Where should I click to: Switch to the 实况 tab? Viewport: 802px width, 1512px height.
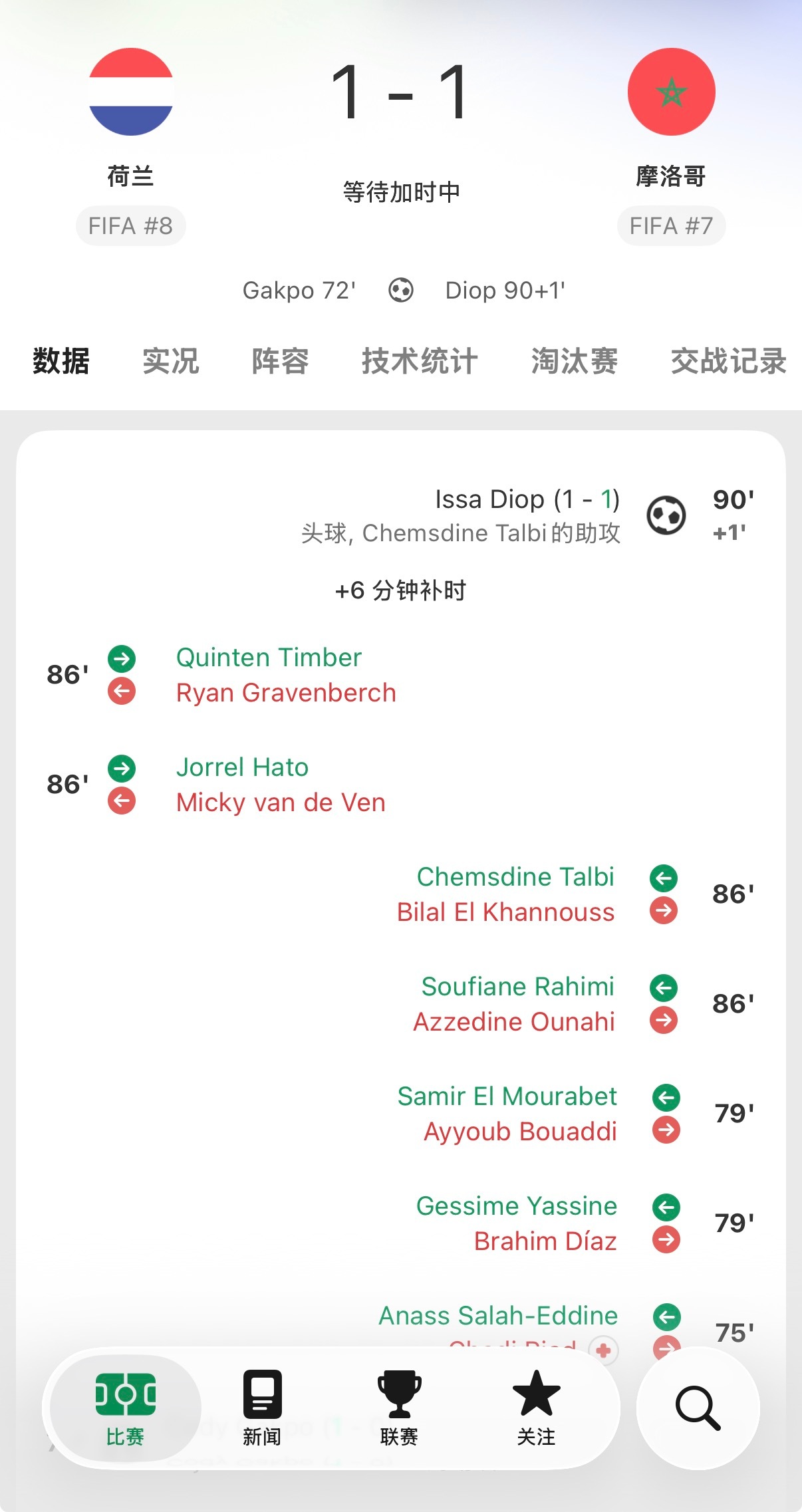click(x=171, y=361)
